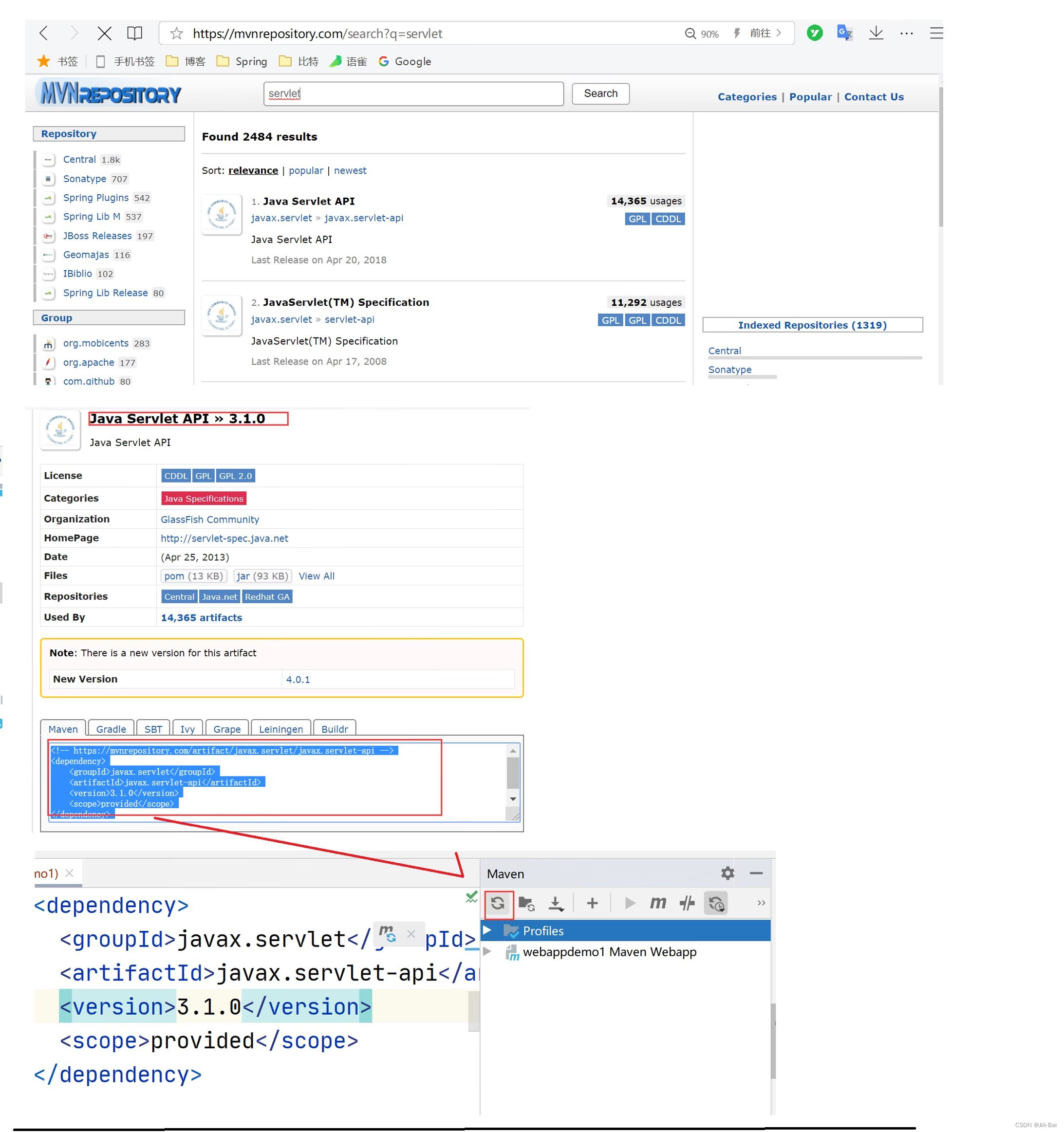Click the browser forward arrow
The width and height of the screenshot is (1064, 1132).
(x=74, y=33)
